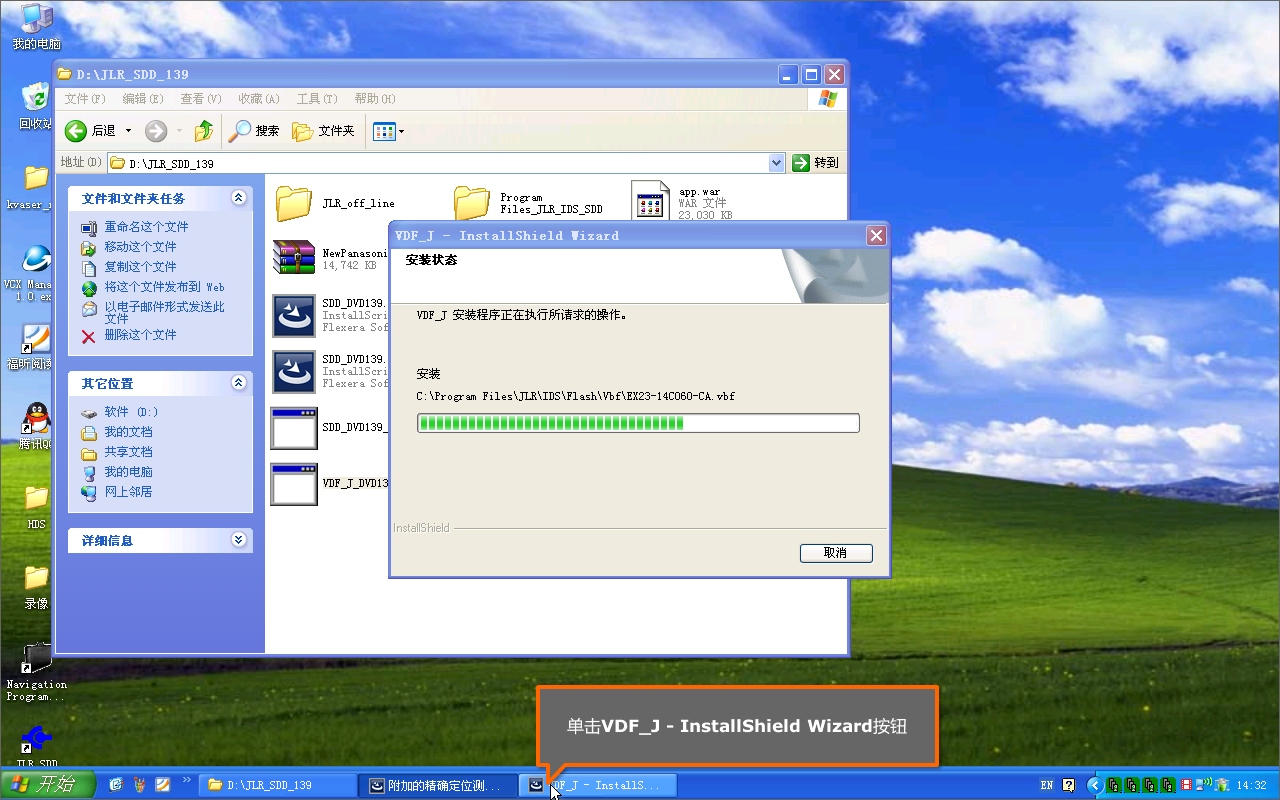The width and height of the screenshot is (1280, 800).
Task: Click the 转到 (Go) button
Action: click(816, 162)
